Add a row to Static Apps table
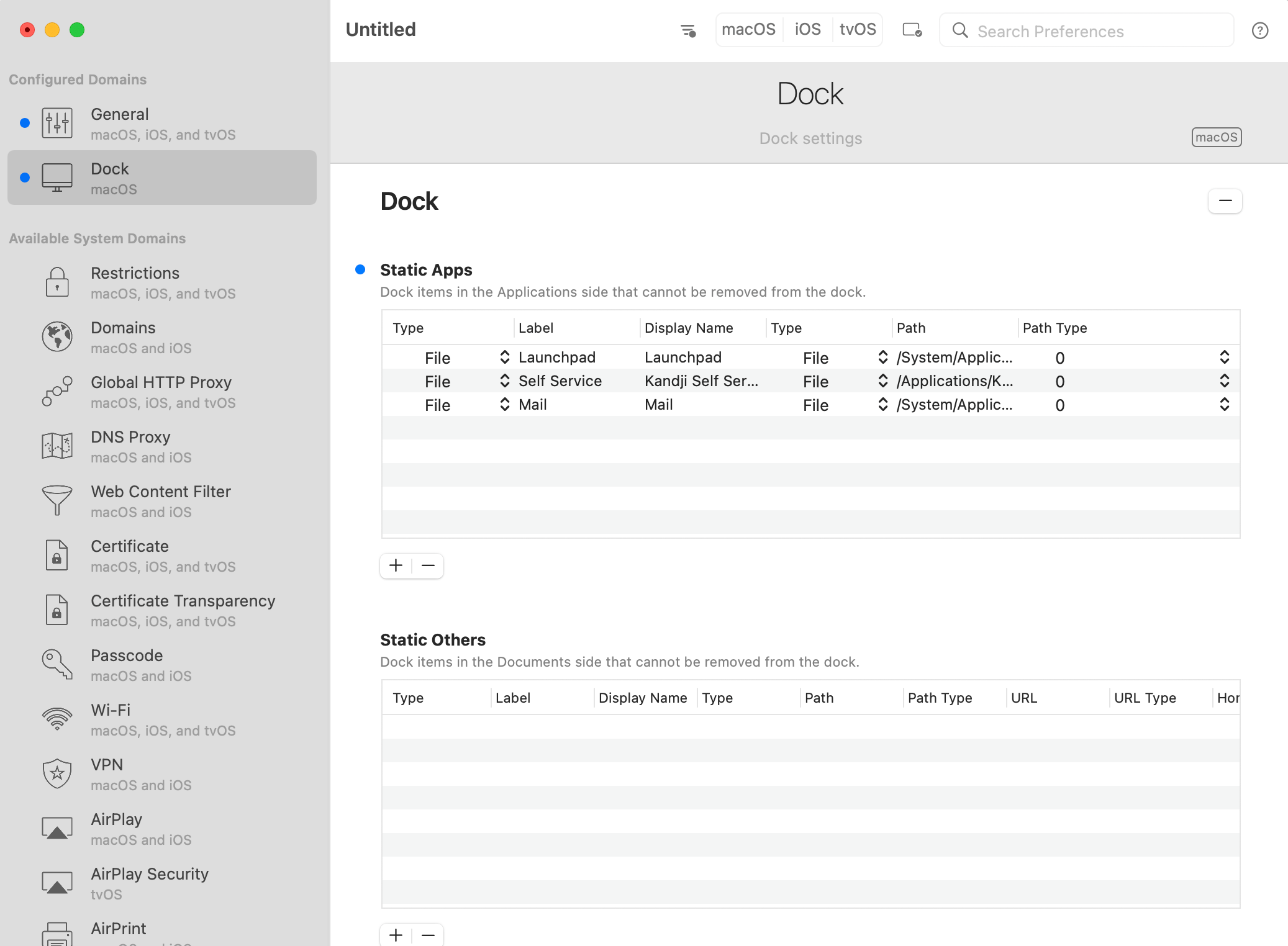 coord(396,565)
